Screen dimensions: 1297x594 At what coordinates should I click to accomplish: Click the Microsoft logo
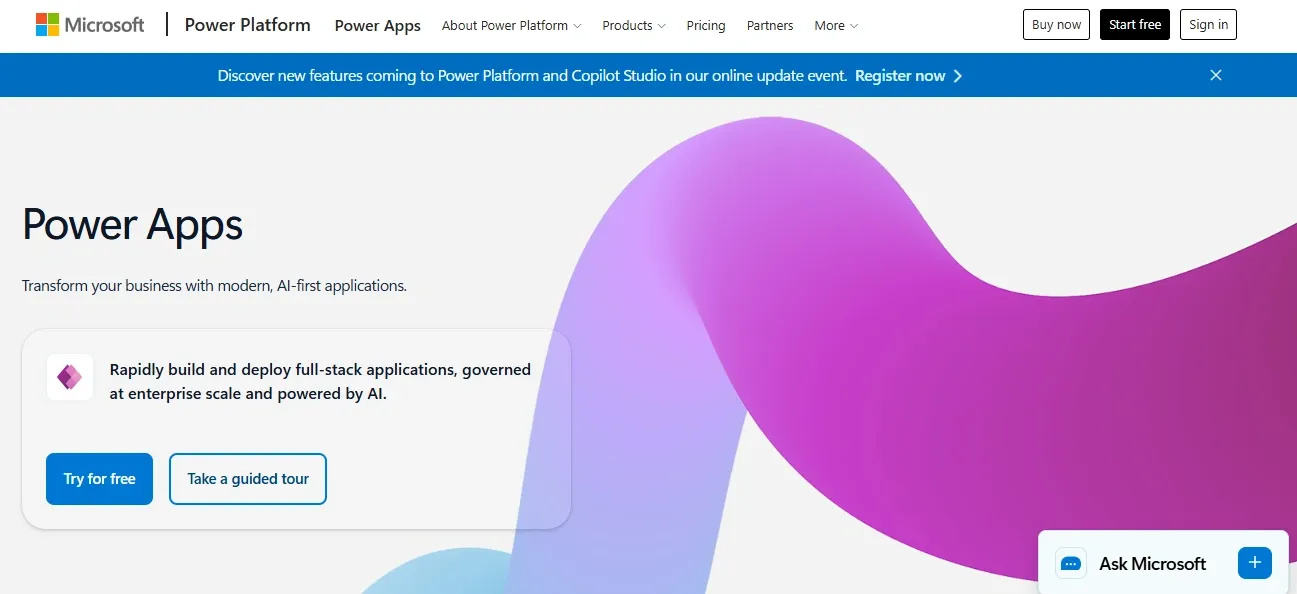tap(90, 25)
